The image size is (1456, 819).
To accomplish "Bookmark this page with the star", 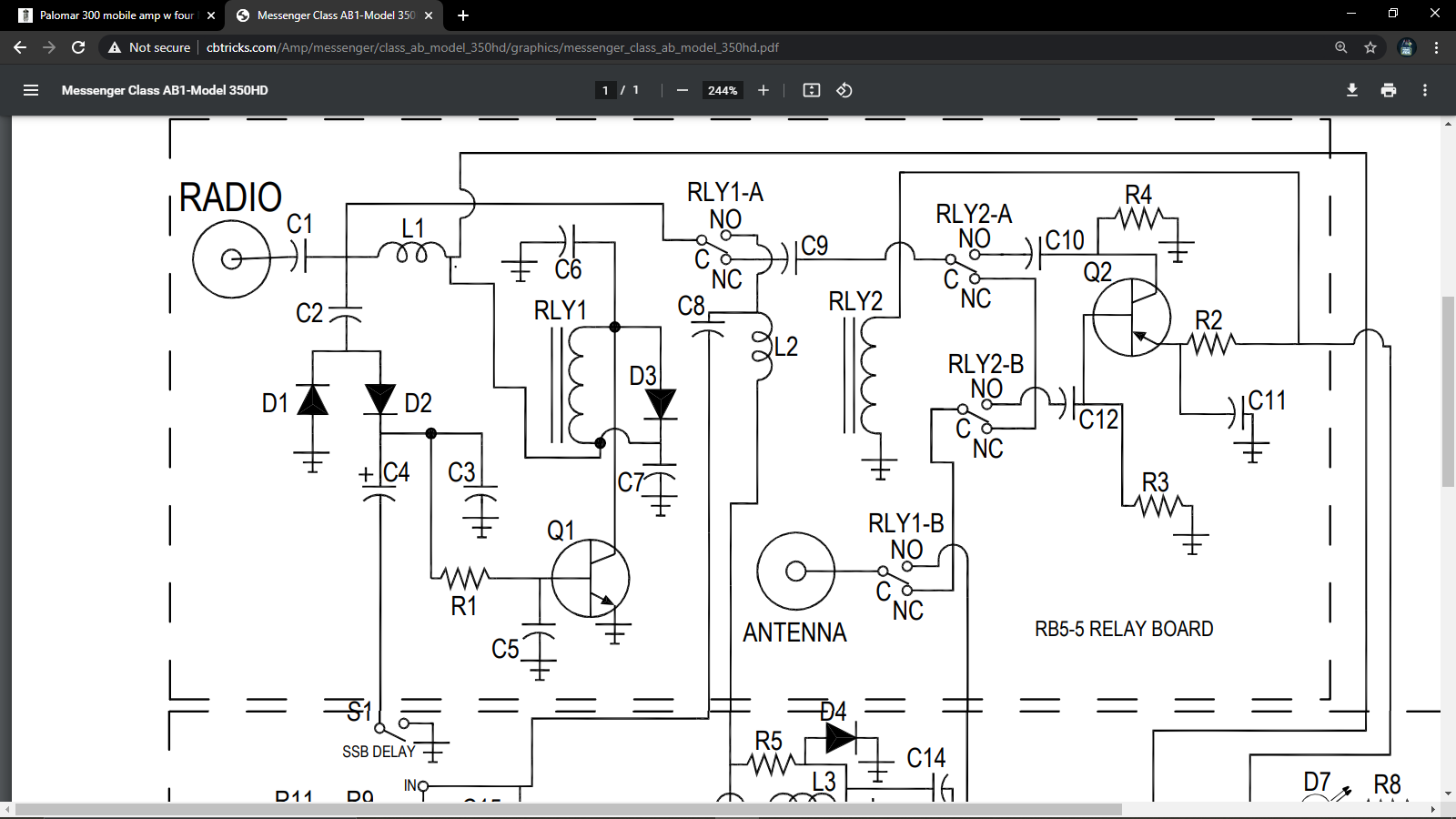I will coord(1370,47).
